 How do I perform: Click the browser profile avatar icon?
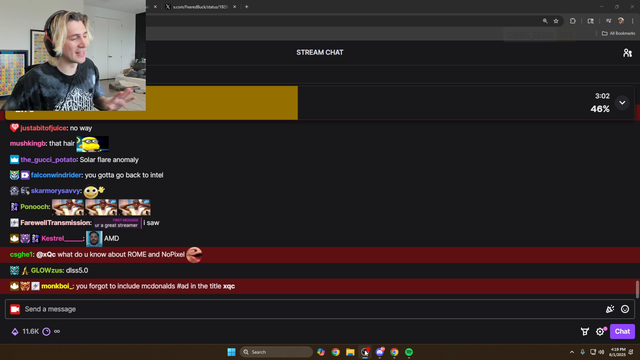[621, 21]
